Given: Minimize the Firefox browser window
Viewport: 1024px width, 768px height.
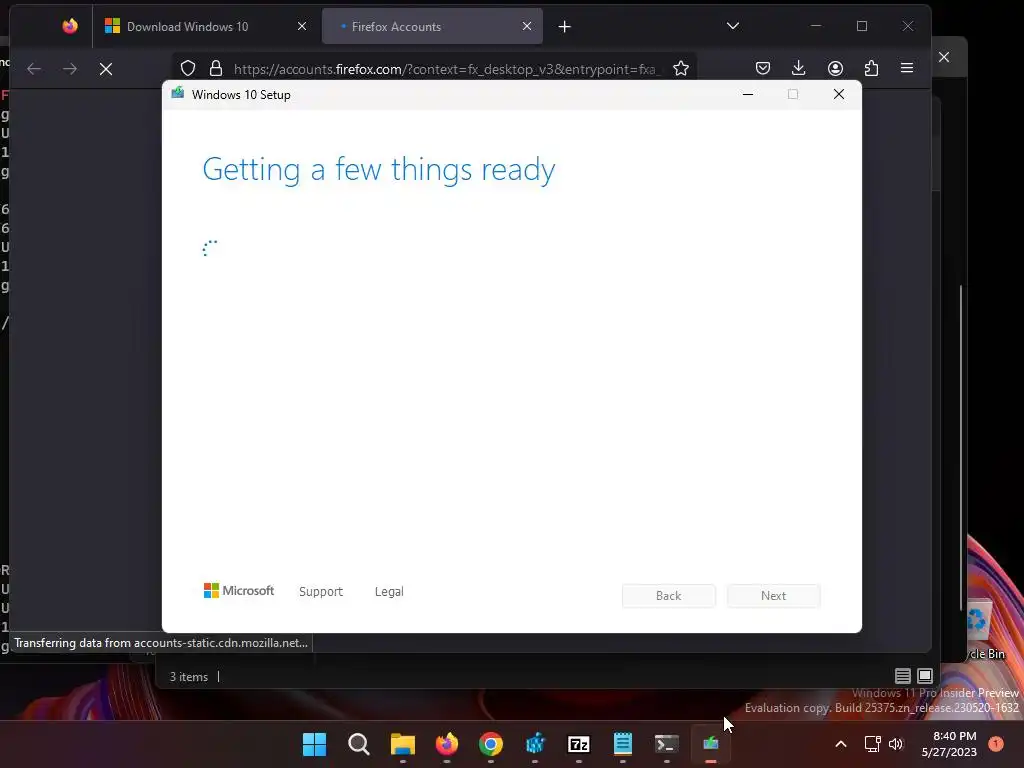Looking at the screenshot, I should click(816, 26).
